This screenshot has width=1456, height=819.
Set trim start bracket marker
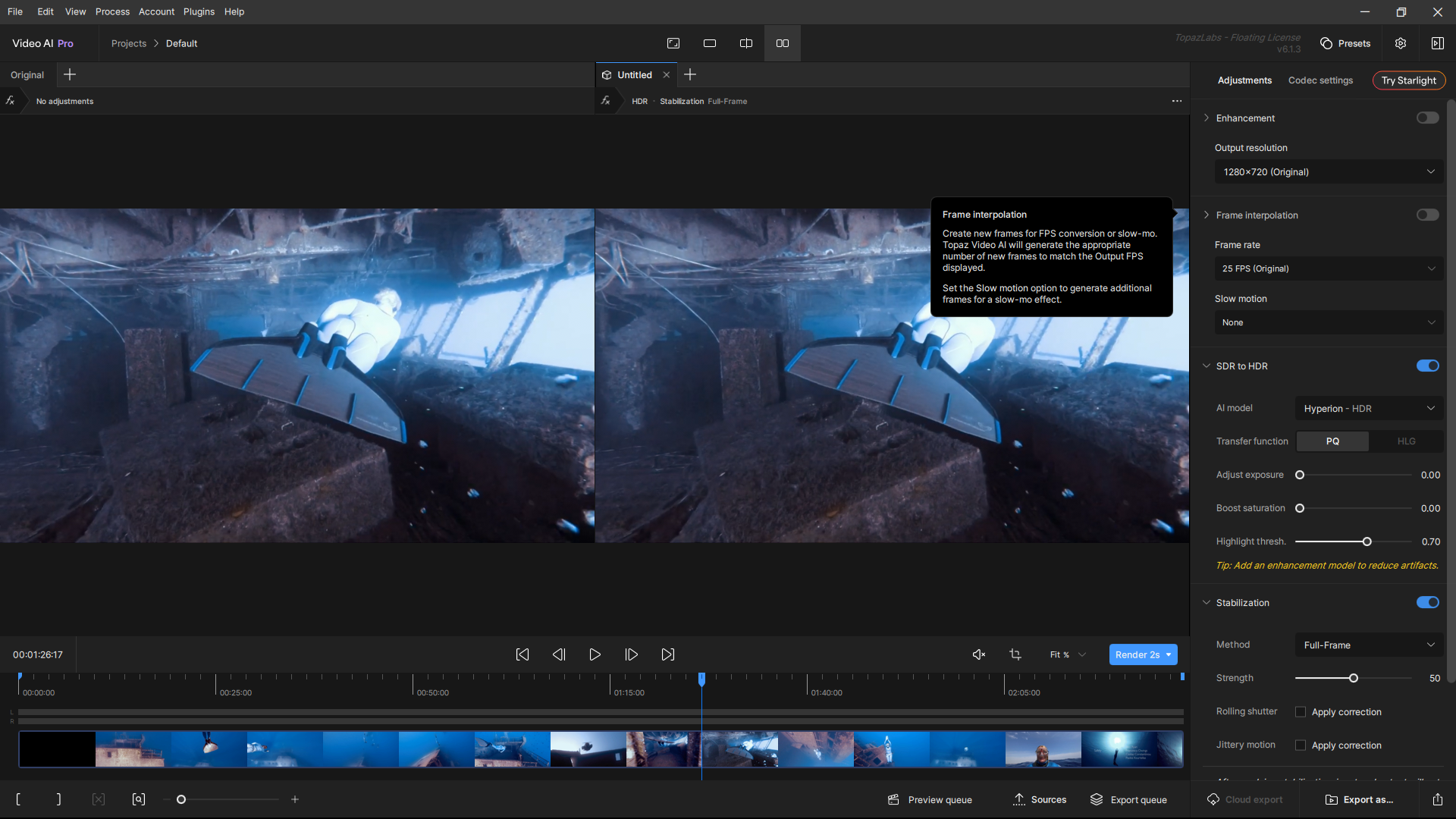pos(18,799)
